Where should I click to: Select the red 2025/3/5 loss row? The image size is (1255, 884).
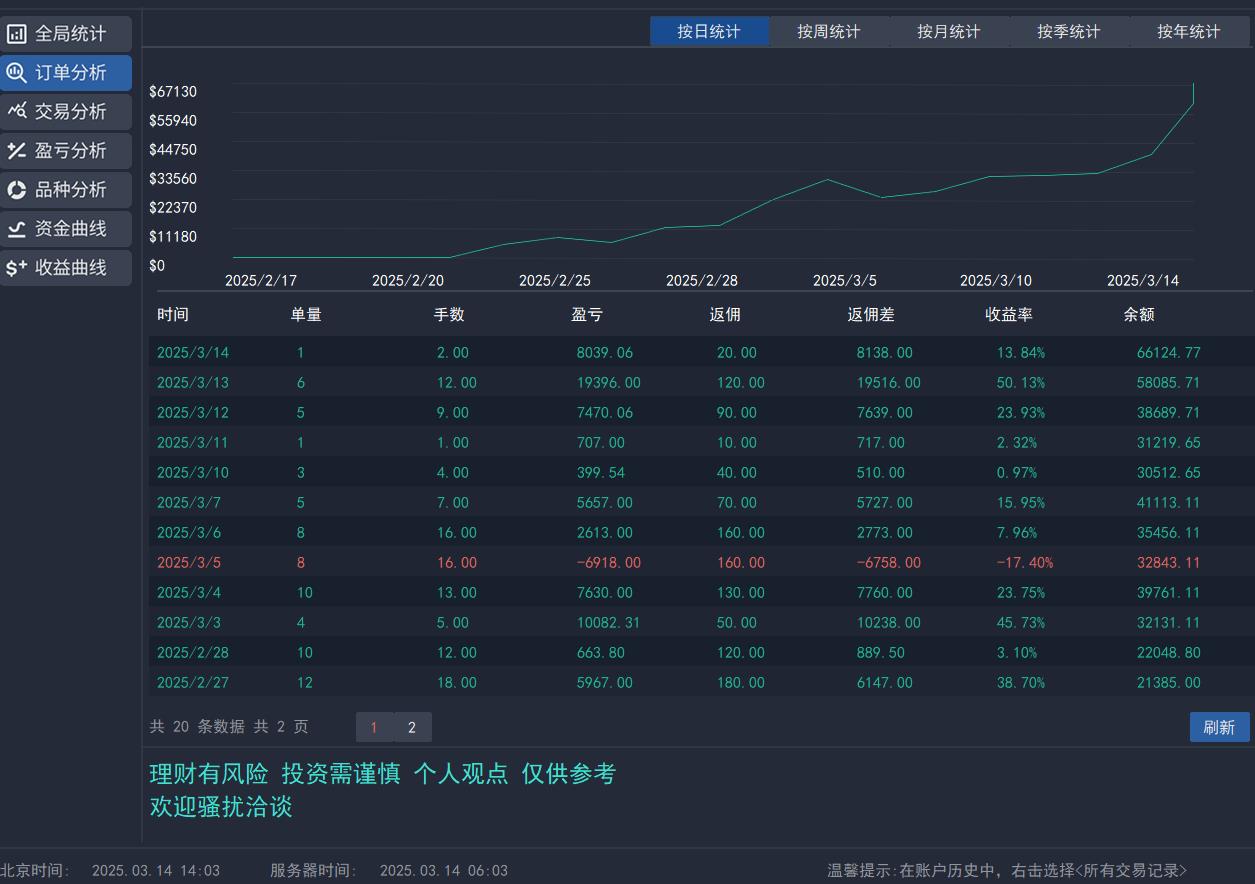600,562
